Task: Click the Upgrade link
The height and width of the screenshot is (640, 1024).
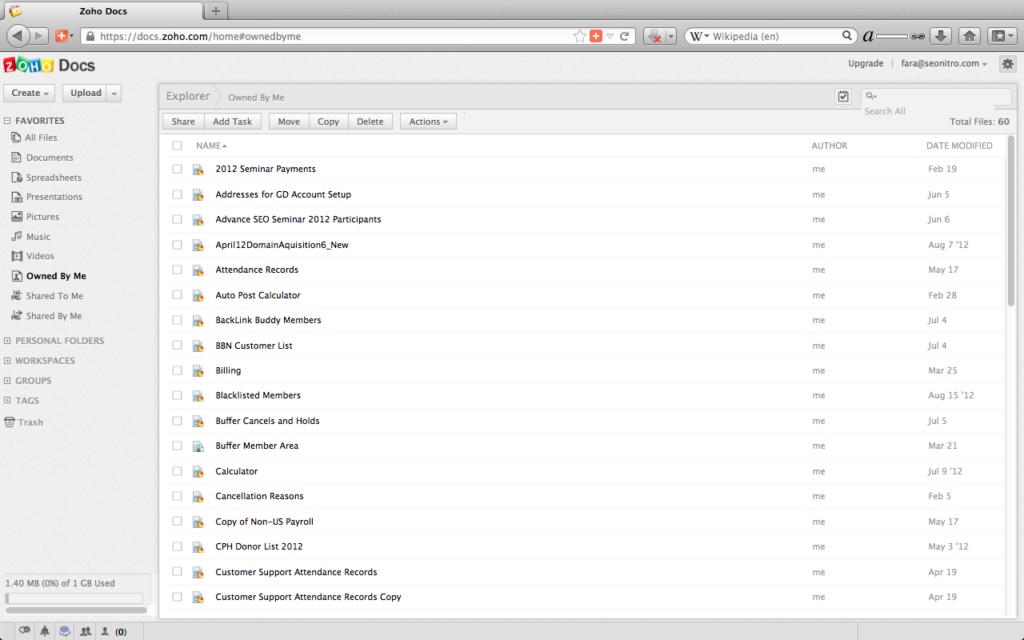Action: (865, 64)
